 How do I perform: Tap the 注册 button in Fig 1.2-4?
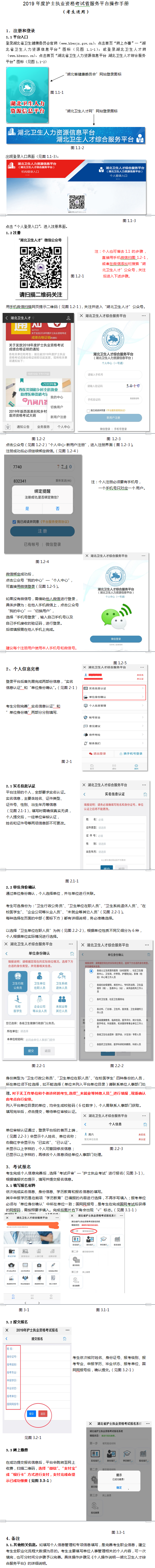coord(42,531)
